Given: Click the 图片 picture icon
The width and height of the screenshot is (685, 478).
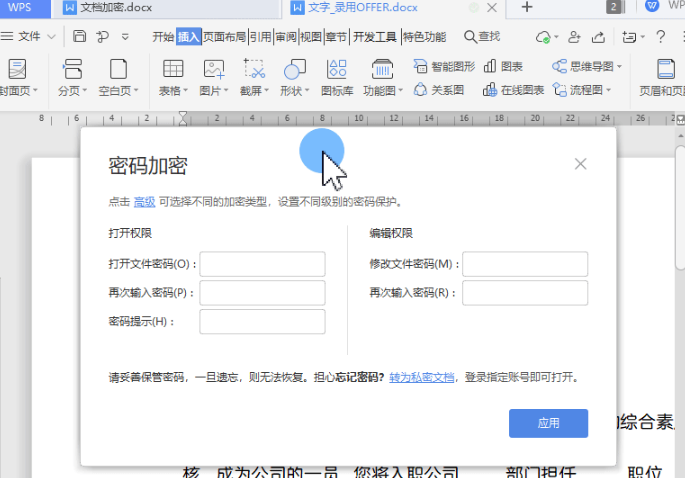Looking at the screenshot, I should point(214,69).
